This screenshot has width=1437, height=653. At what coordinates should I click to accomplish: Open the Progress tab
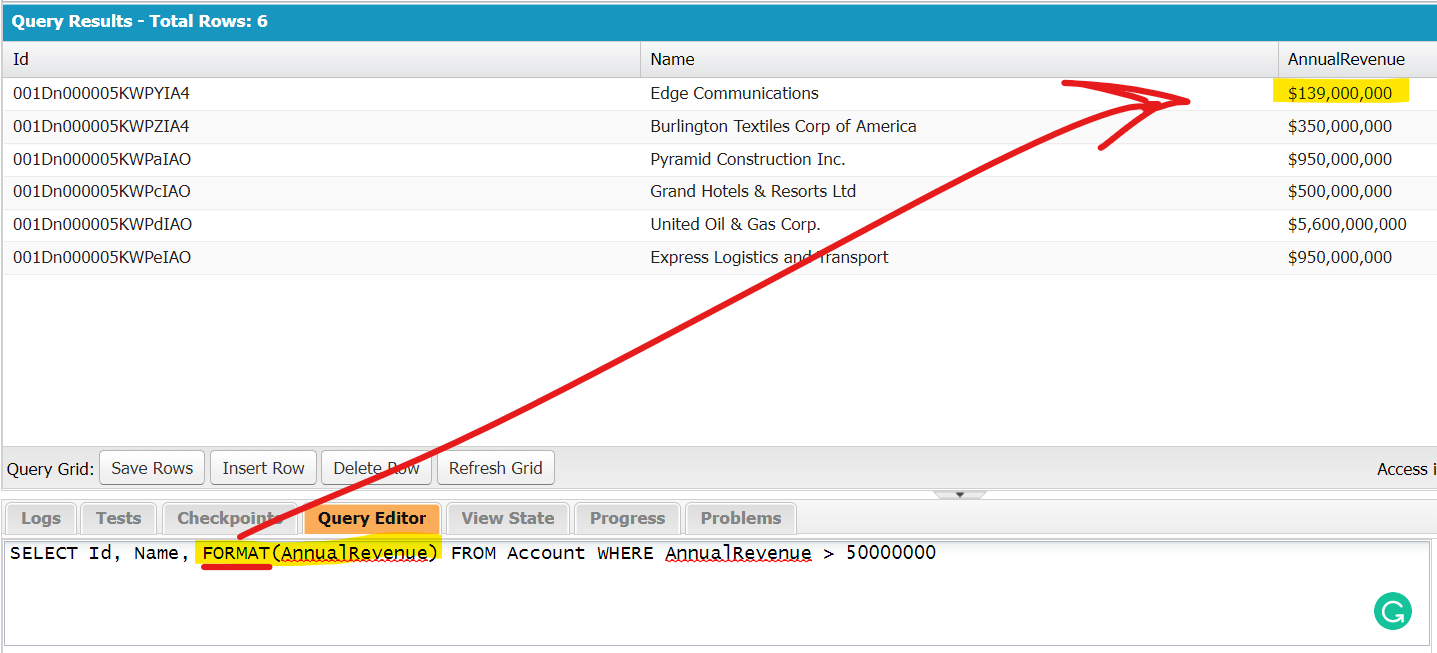[x=627, y=518]
